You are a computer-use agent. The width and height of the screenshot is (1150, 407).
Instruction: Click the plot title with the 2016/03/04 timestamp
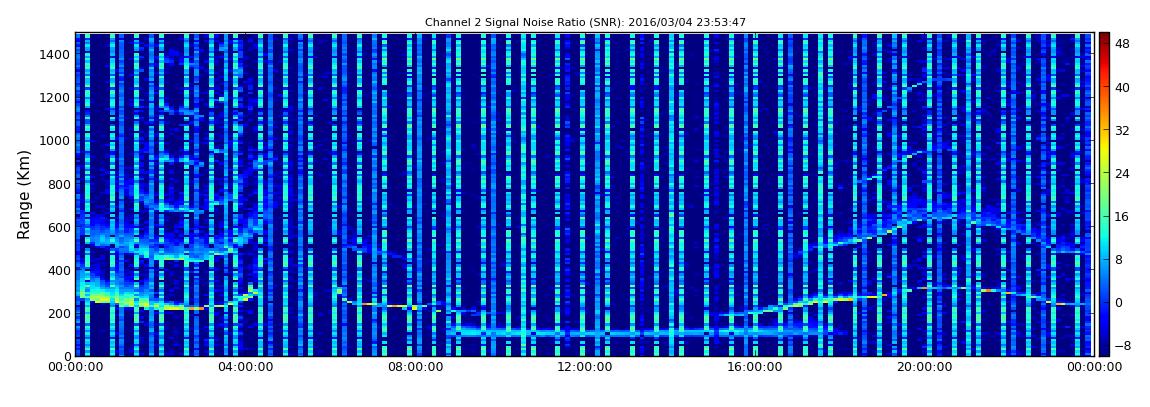tap(585, 23)
